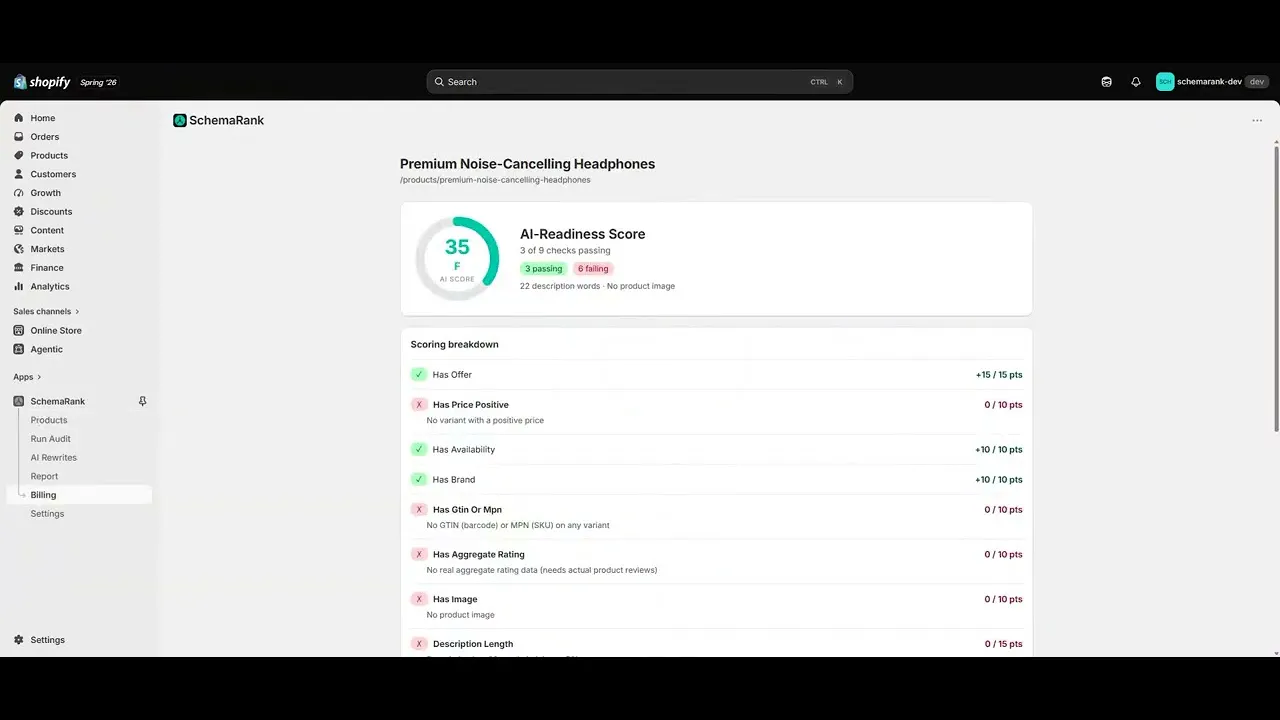The image size is (1280, 720).
Task: Click the No variant with a positive price note
Action: [x=485, y=421]
